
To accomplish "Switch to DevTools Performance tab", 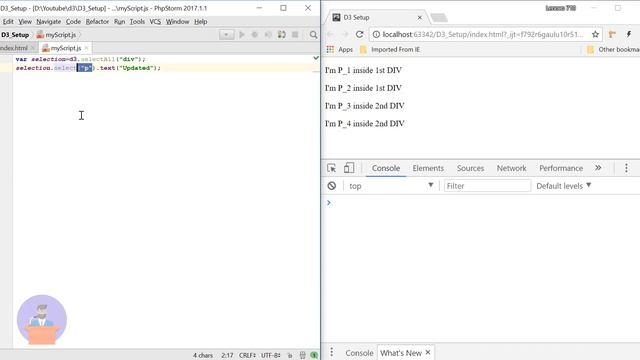I will click(561, 168).
